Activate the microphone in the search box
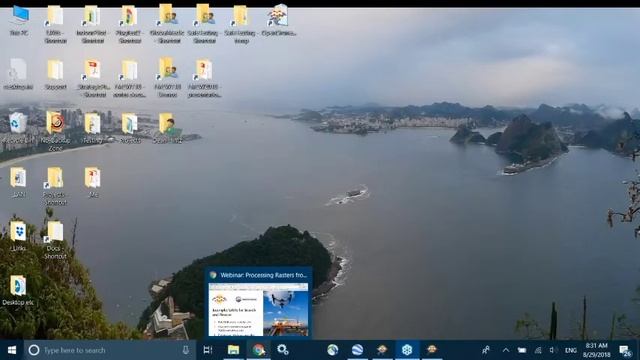 click(185, 350)
